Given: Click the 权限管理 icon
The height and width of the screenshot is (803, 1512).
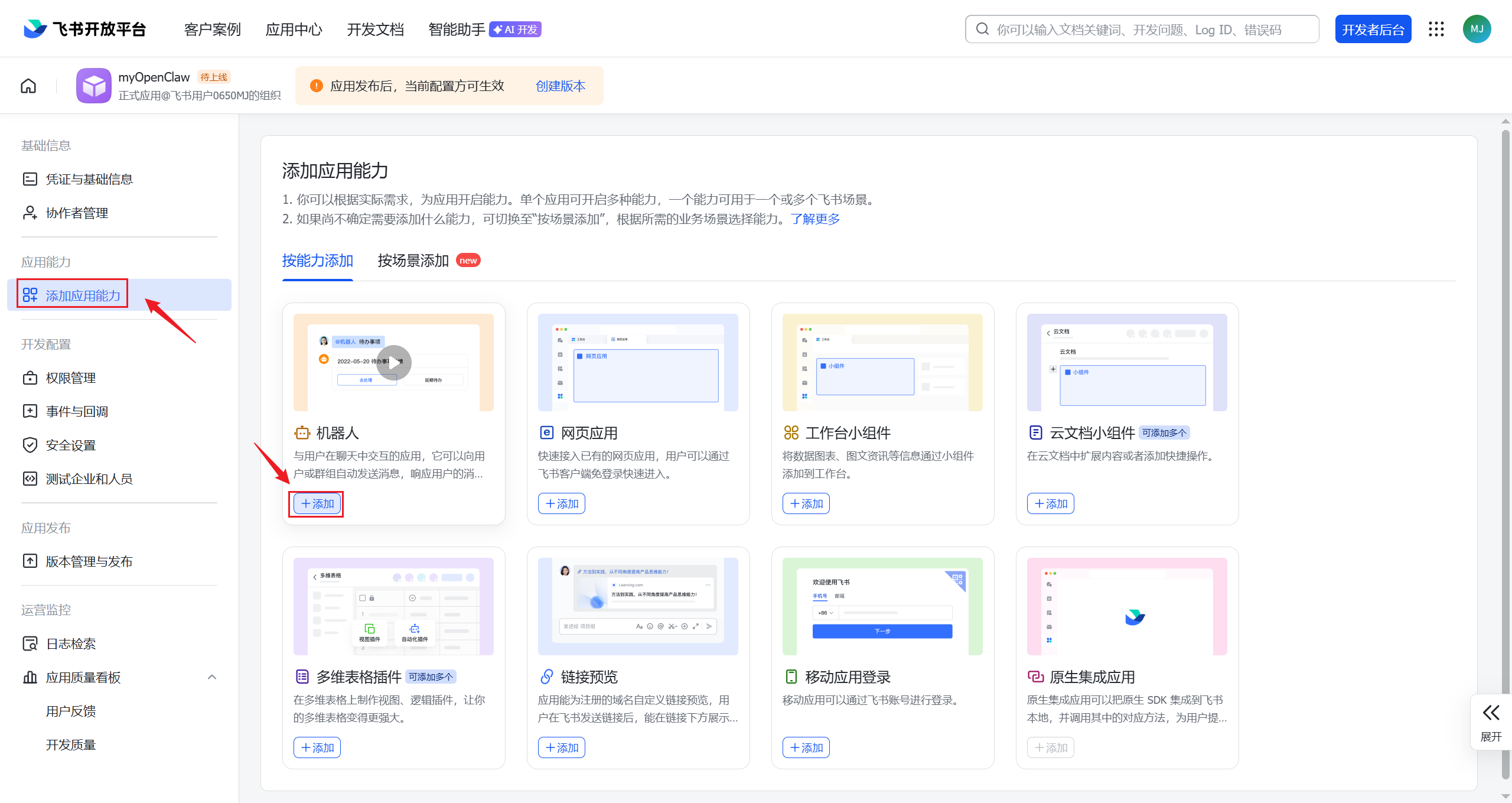Looking at the screenshot, I should tap(30, 378).
